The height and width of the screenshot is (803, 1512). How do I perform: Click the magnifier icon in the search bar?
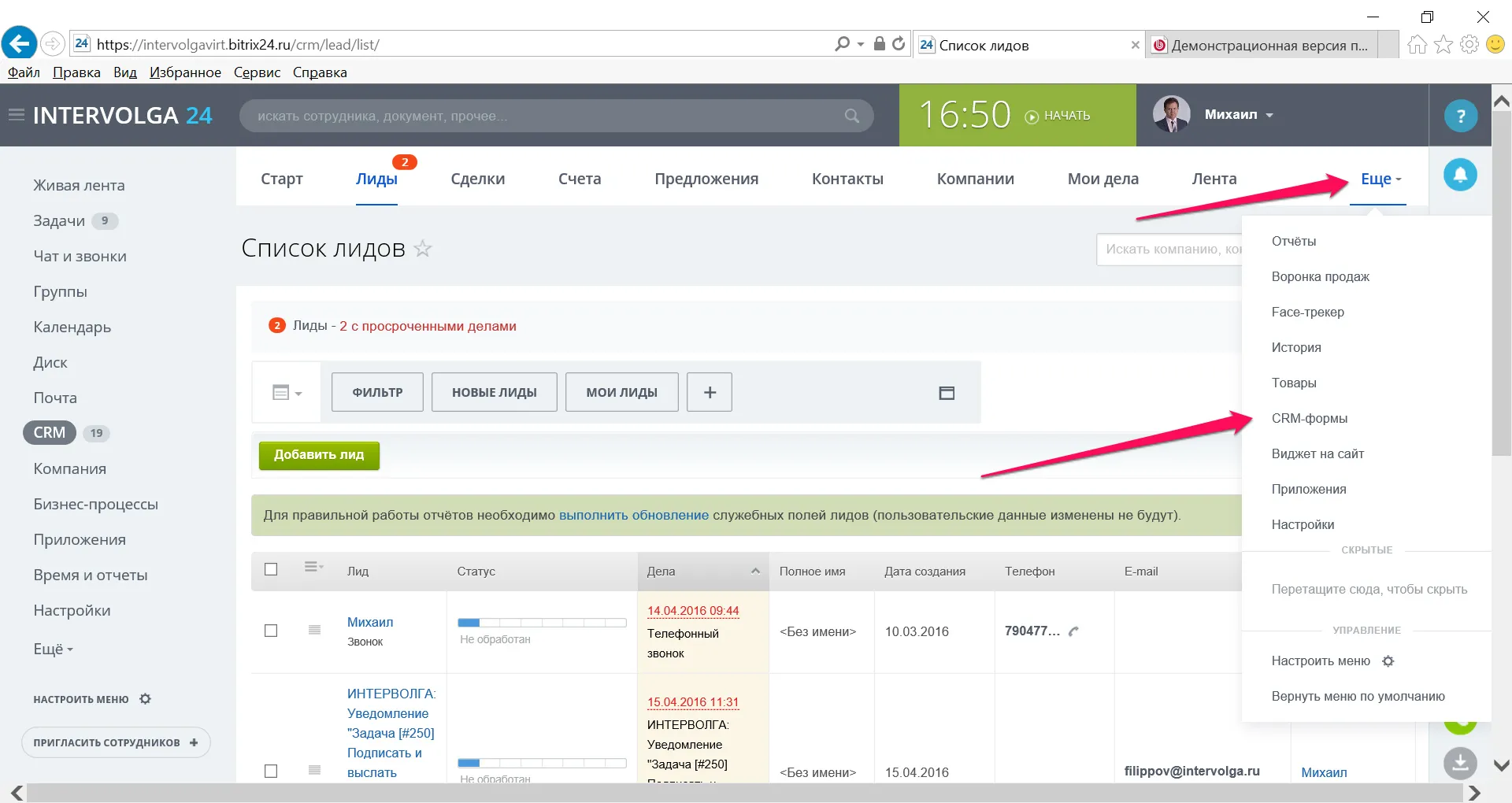pyautogui.click(x=851, y=116)
